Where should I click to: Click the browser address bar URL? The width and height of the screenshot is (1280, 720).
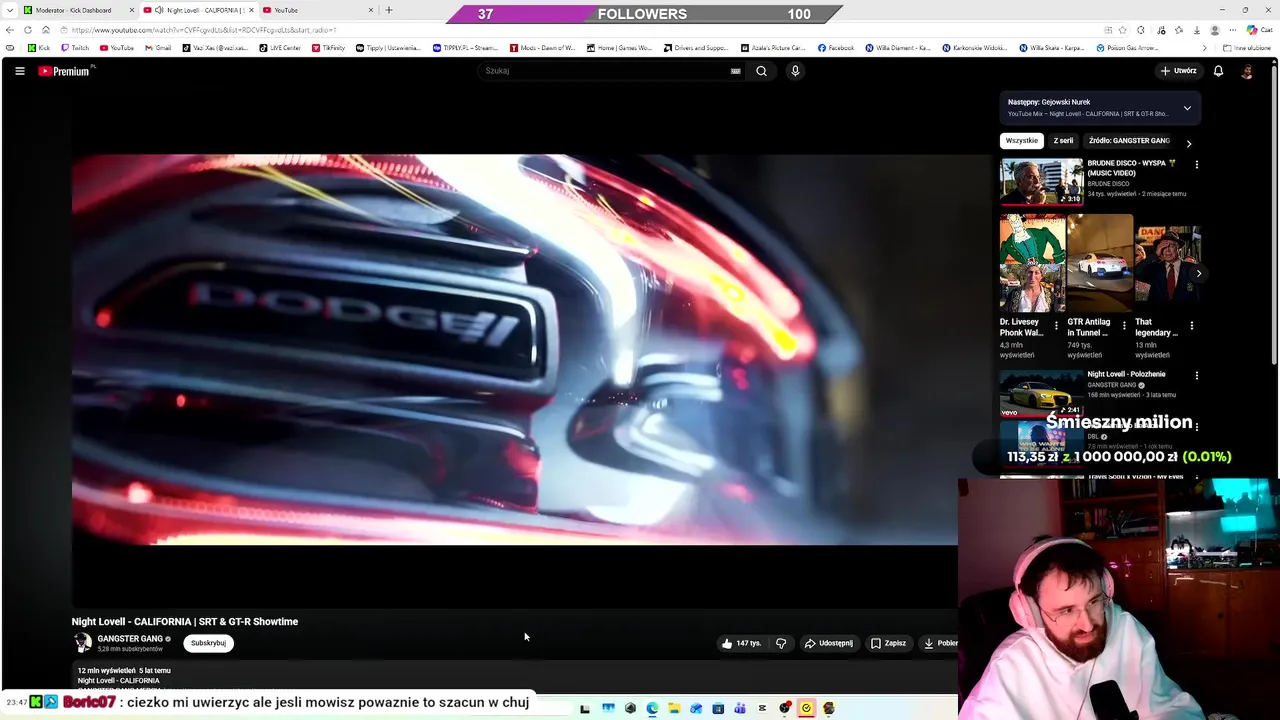click(x=204, y=30)
